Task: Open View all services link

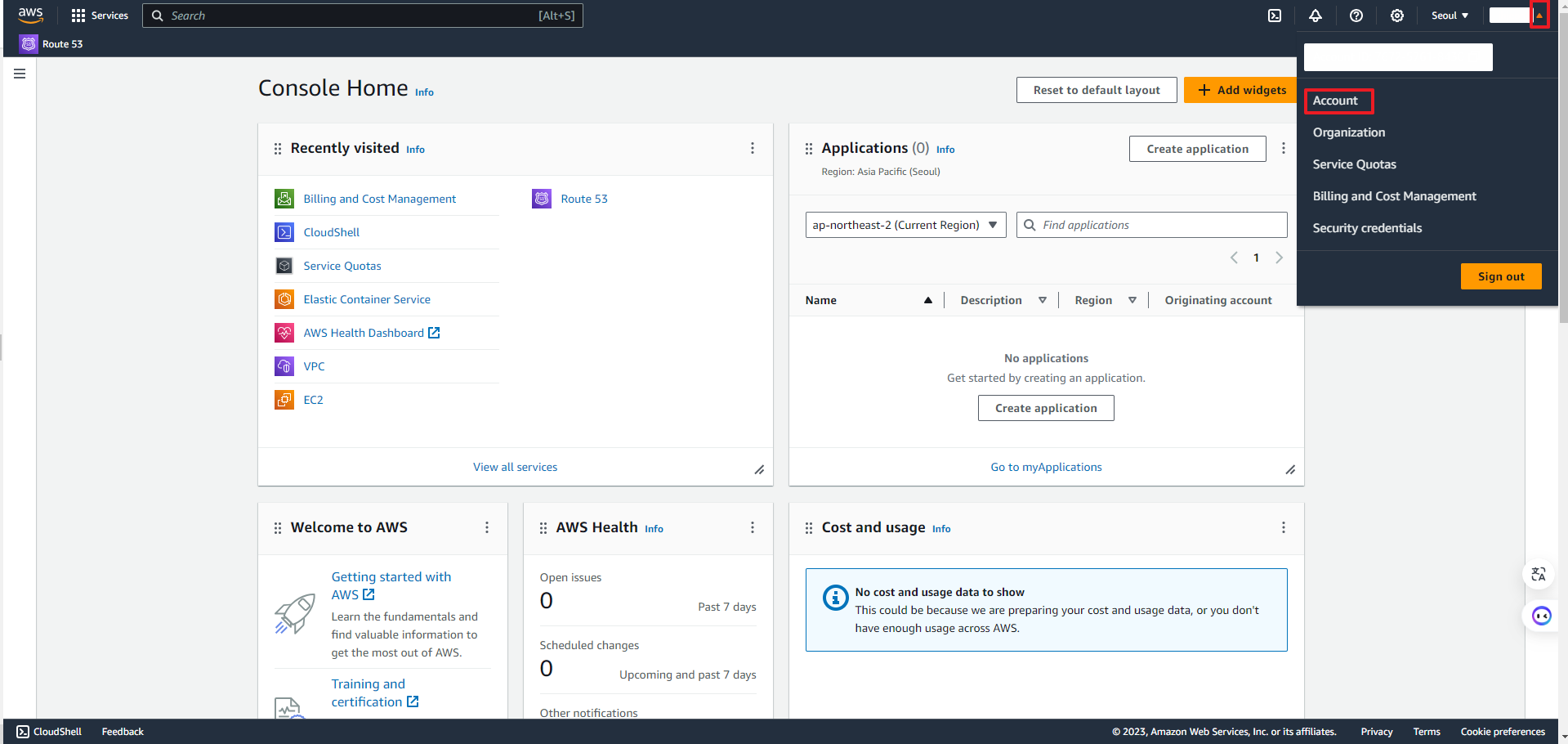Action: click(515, 467)
